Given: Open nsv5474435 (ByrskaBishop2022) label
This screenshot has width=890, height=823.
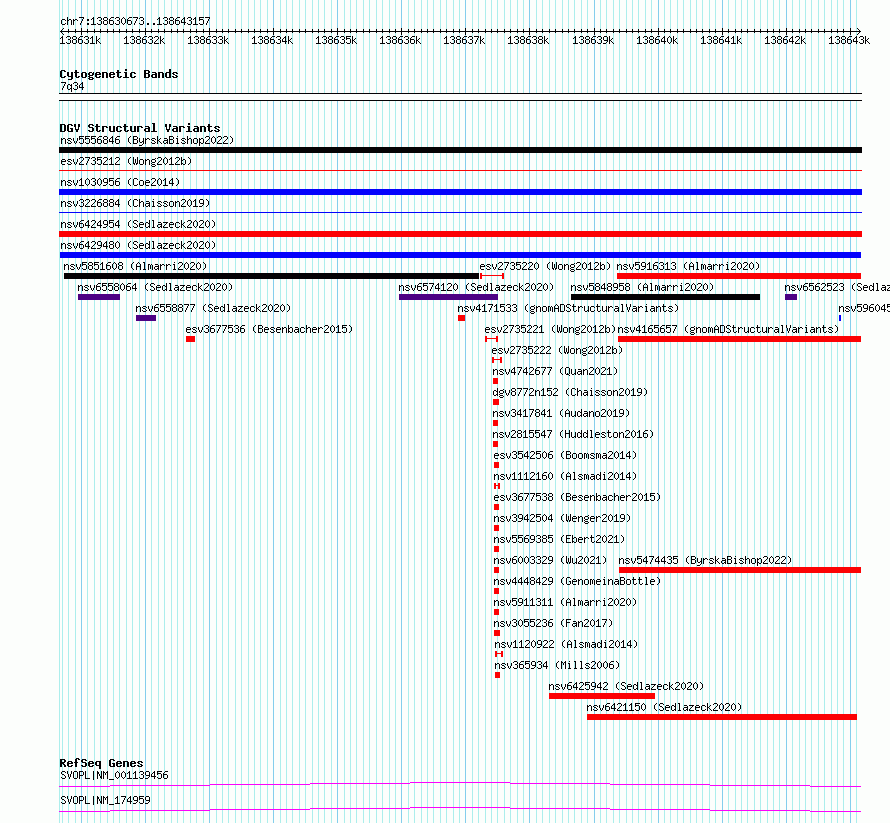Looking at the screenshot, I should coord(705,560).
